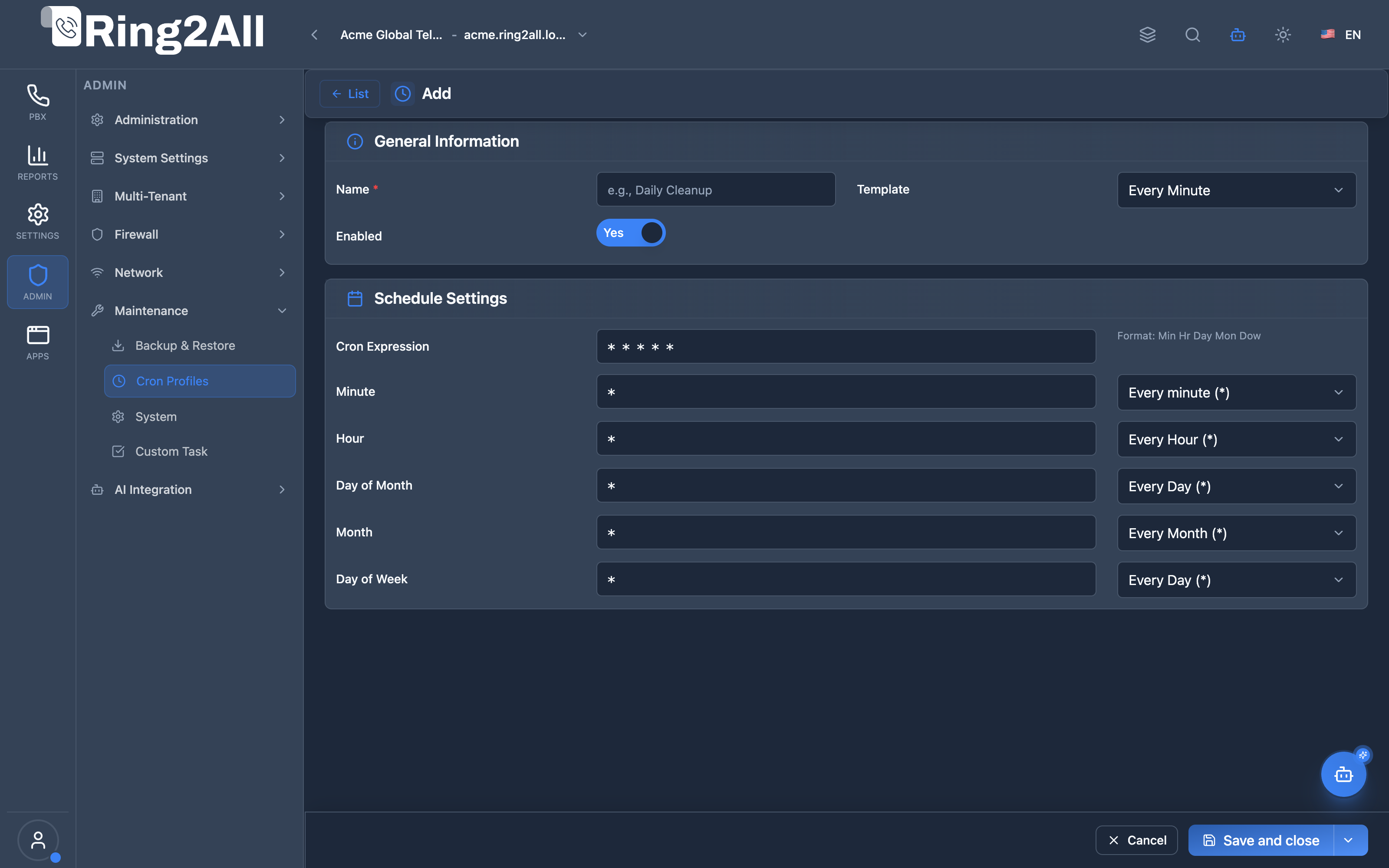Open the layers stack icon in header
This screenshot has width=1389, height=868.
(x=1147, y=34)
